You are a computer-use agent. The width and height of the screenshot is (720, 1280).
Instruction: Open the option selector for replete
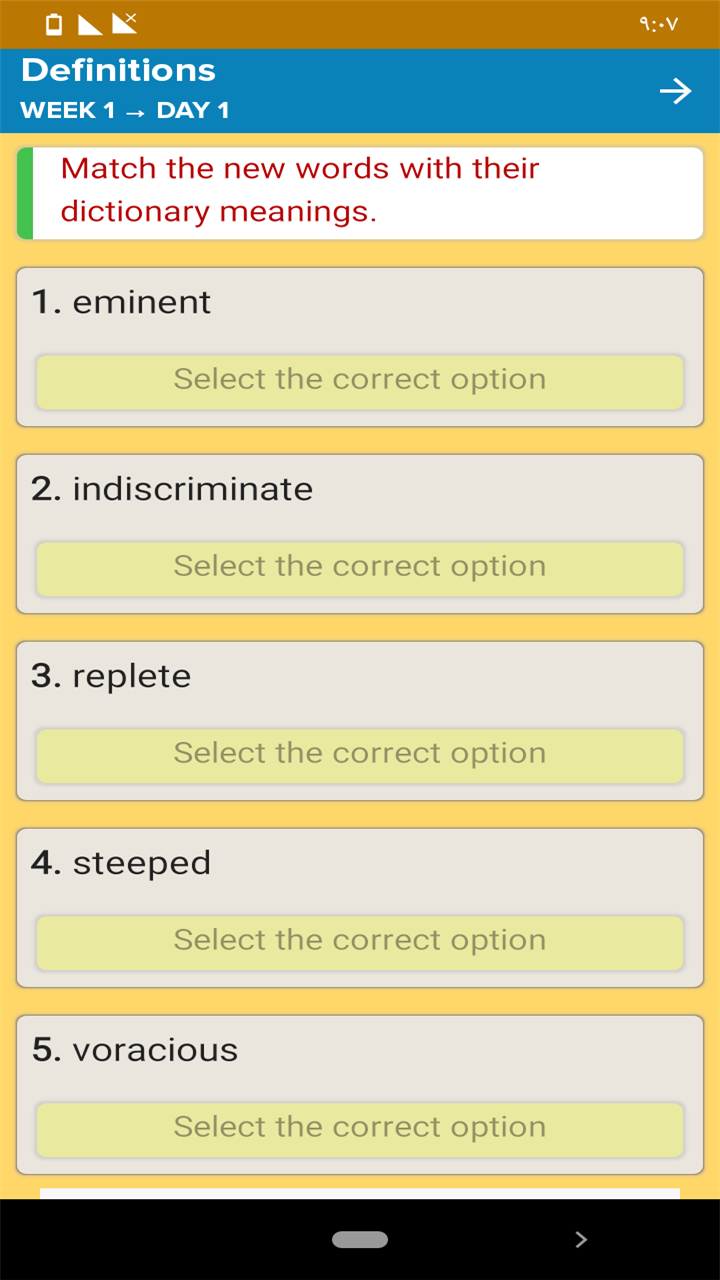[x=360, y=755]
